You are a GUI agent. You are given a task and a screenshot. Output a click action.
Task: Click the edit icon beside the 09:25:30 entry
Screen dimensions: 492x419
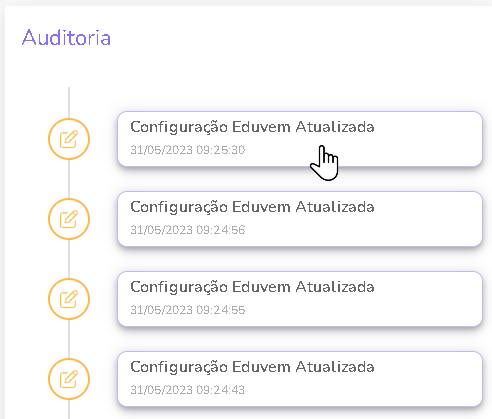point(69,139)
